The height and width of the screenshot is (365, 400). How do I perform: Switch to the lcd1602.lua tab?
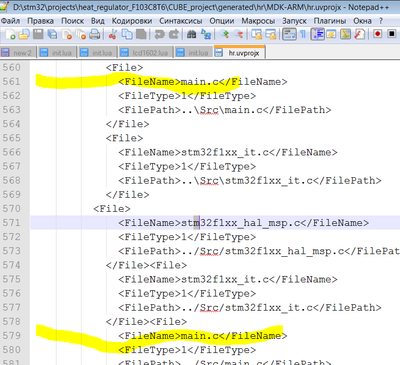click(146, 52)
